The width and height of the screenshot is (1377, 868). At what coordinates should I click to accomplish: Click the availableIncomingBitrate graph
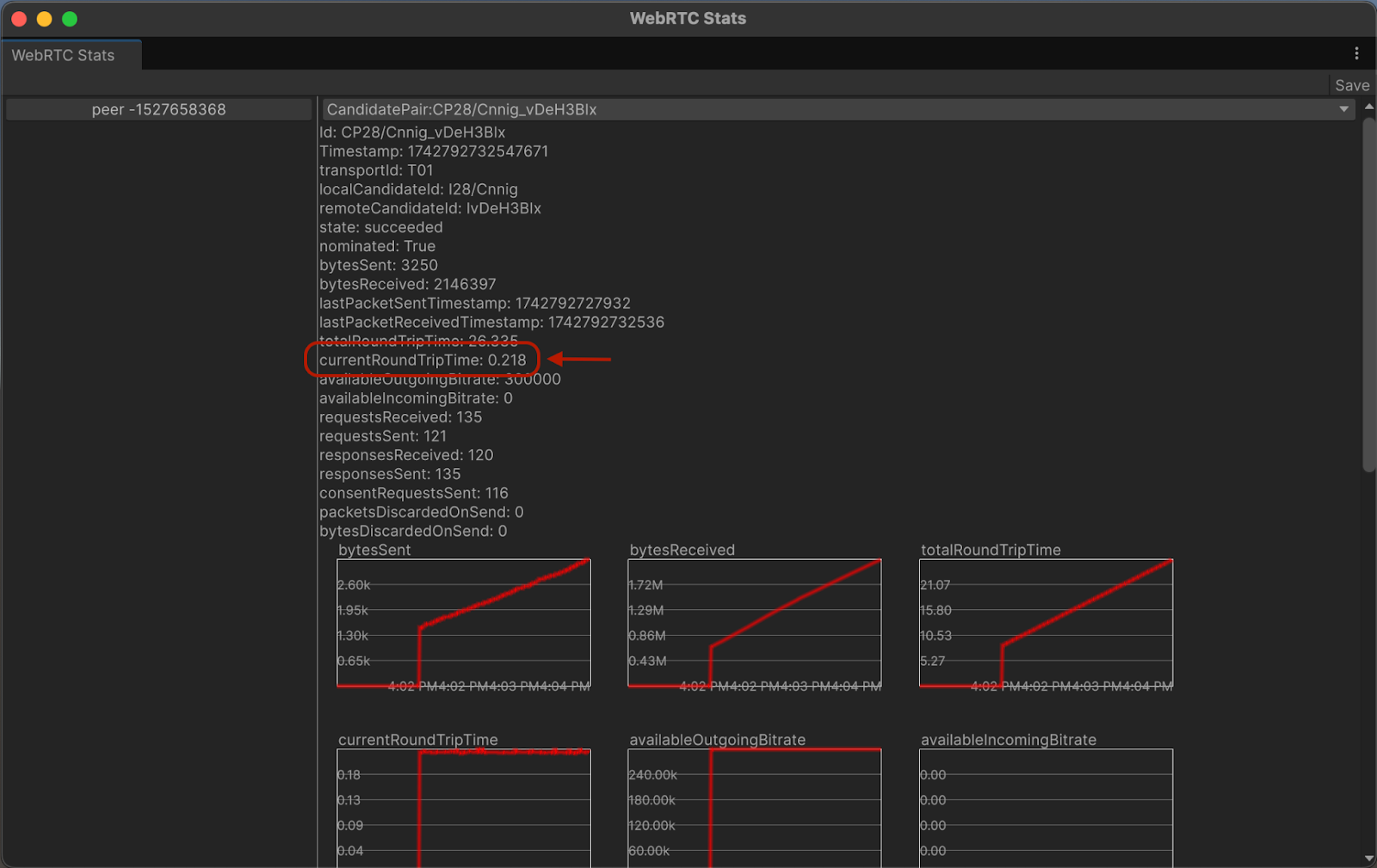1046,808
